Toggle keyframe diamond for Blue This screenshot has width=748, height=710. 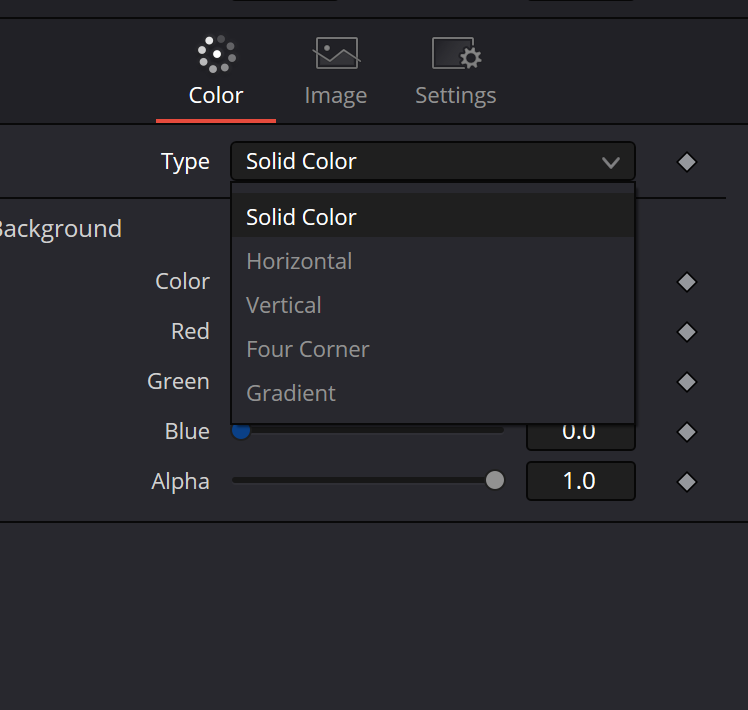[687, 432]
